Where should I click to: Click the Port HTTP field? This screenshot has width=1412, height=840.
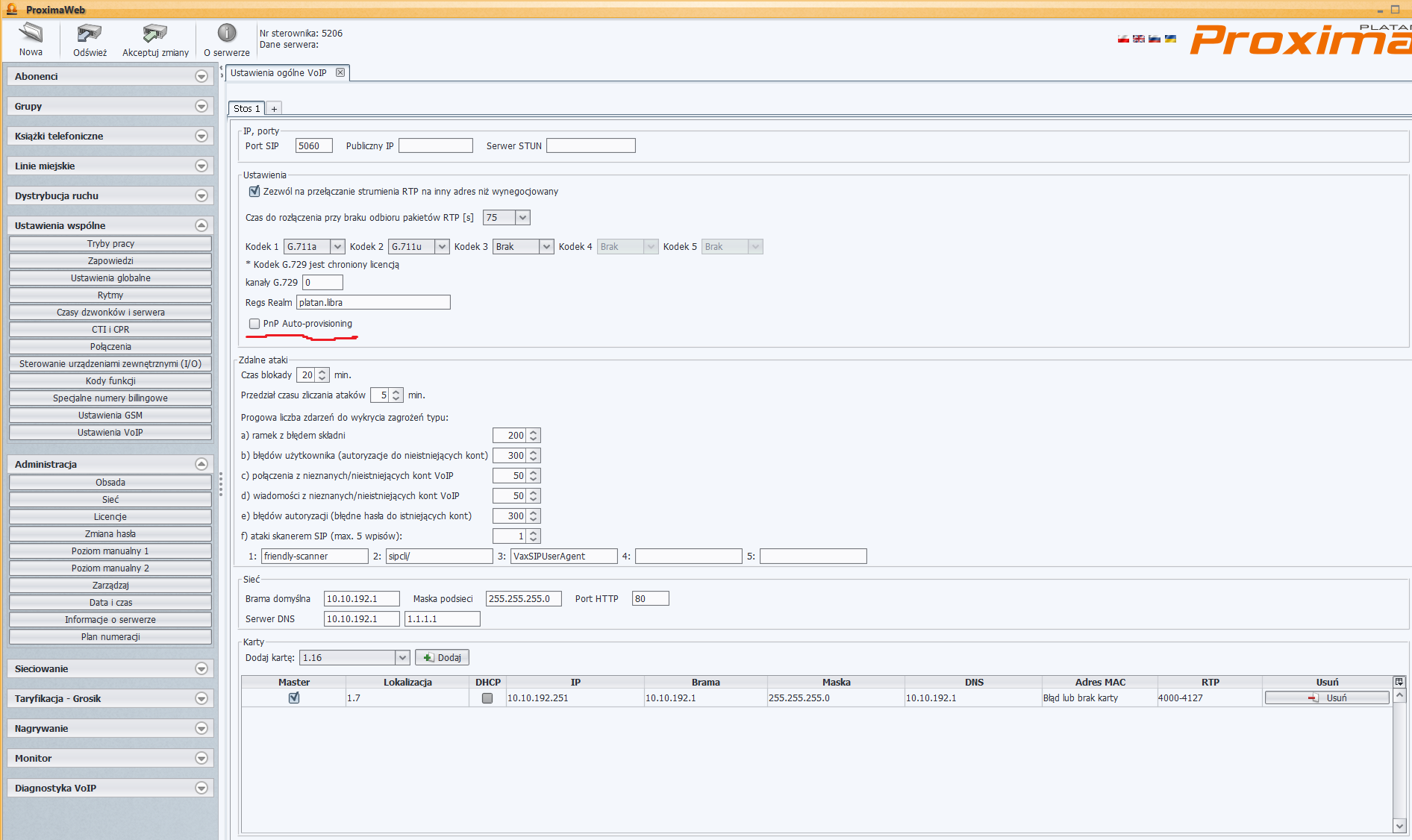[x=651, y=599]
